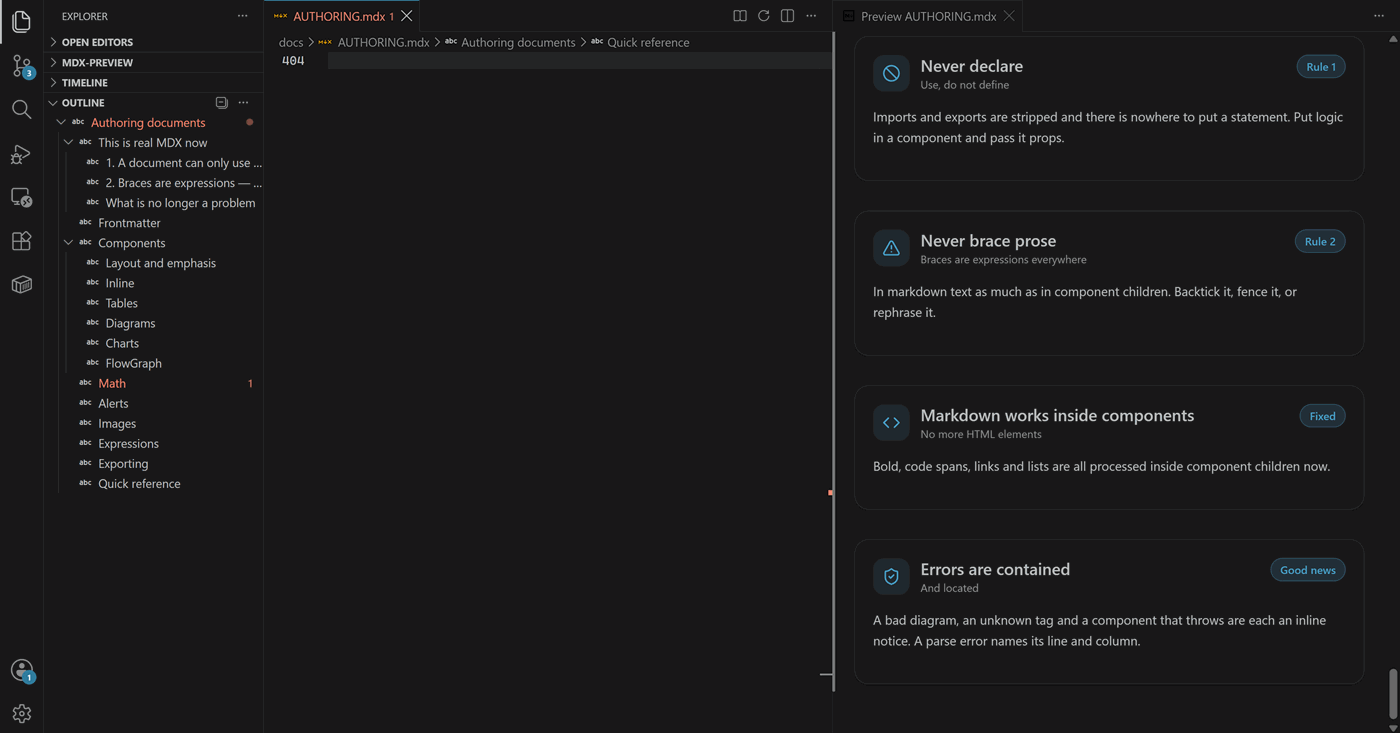The image size is (1400, 733).
Task: Open Run and Debug view
Action: click(x=21, y=153)
